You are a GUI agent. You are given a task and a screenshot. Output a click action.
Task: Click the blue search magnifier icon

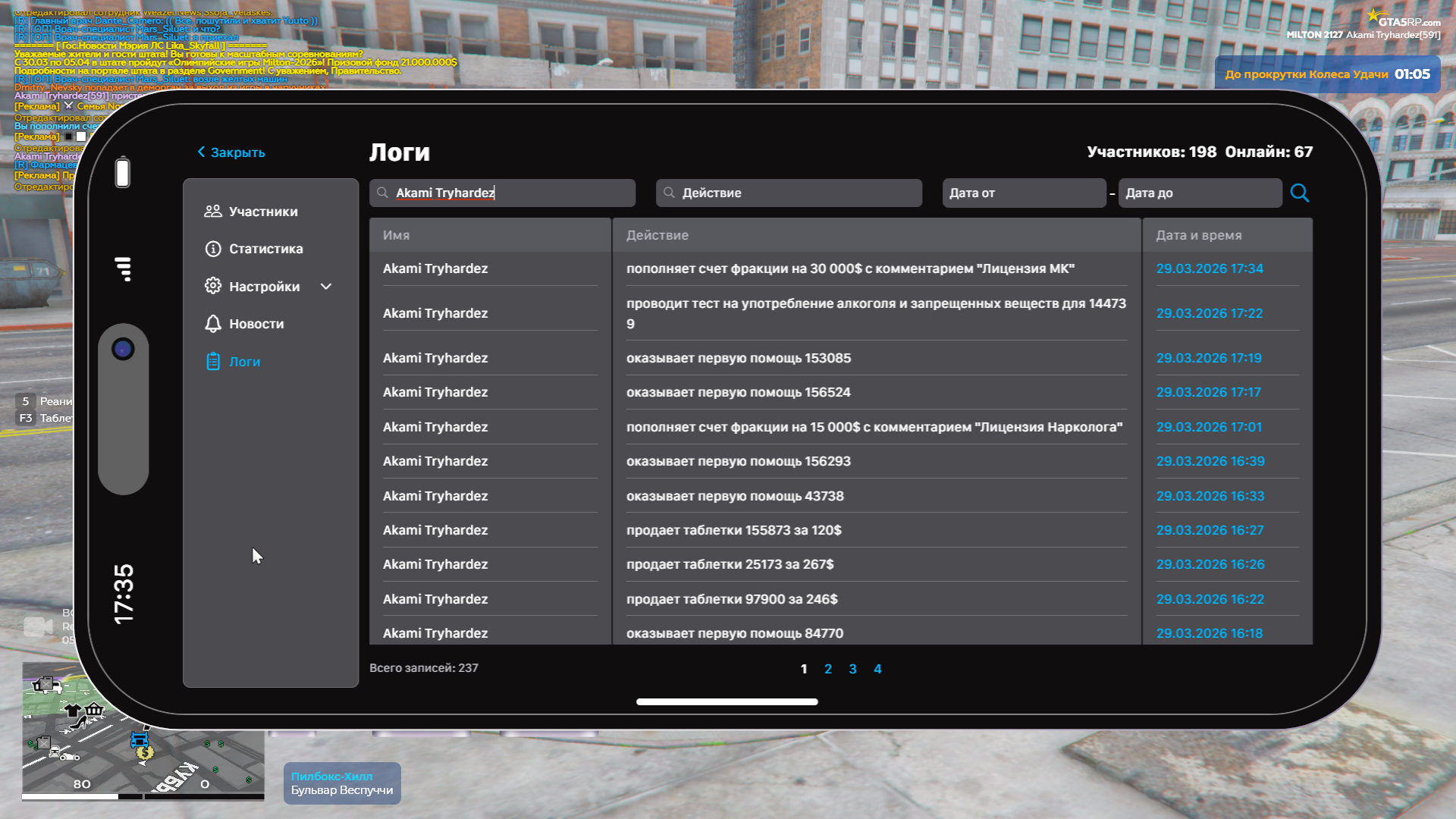(1299, 193)
